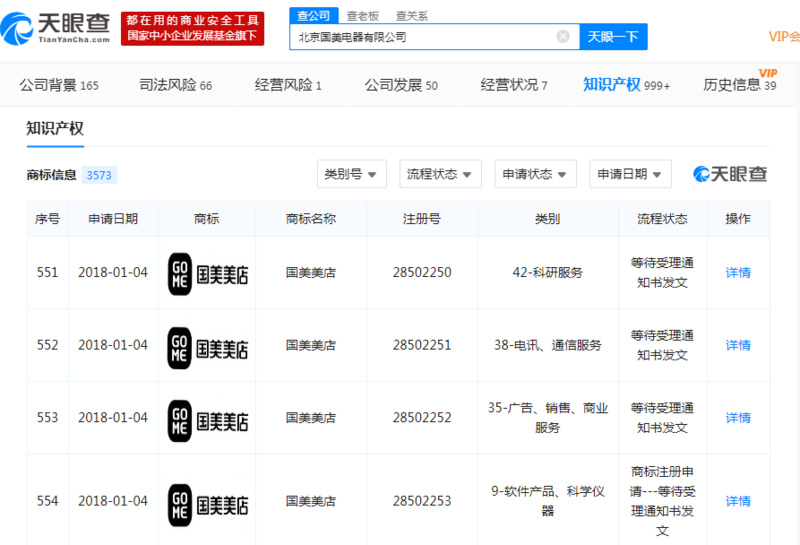This screenshot has height=545, width=800.
Task: Clear the search box with the X icon
Action: point(563,37)
